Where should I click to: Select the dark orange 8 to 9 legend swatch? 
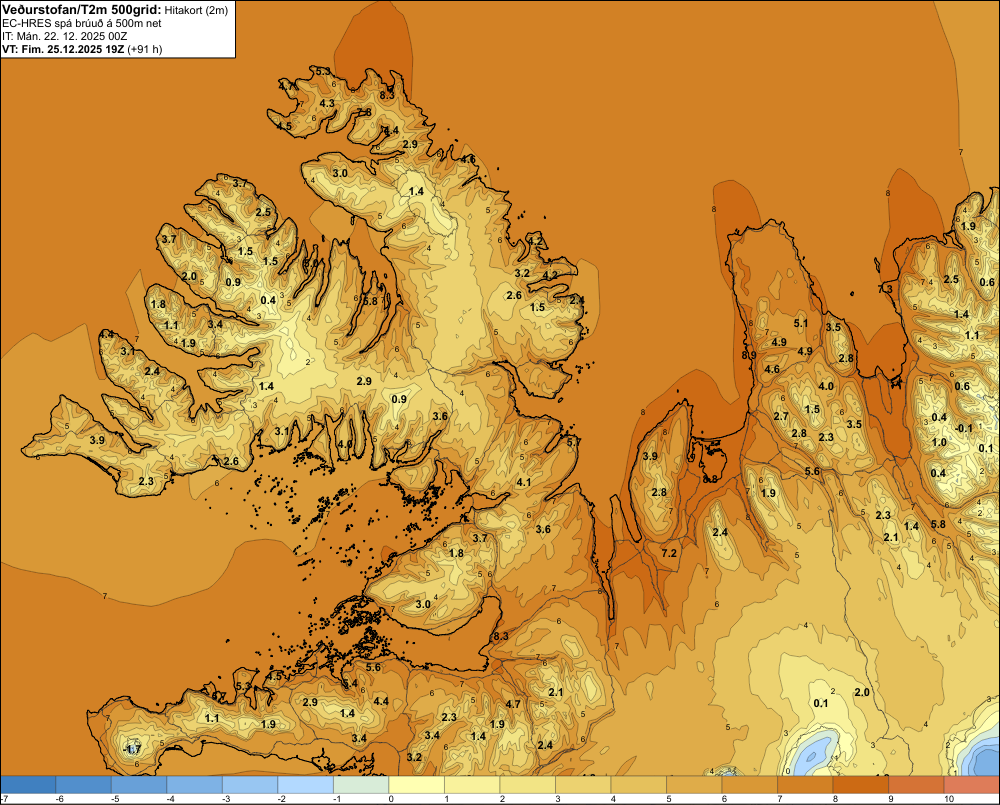click(x=860, y=785)
